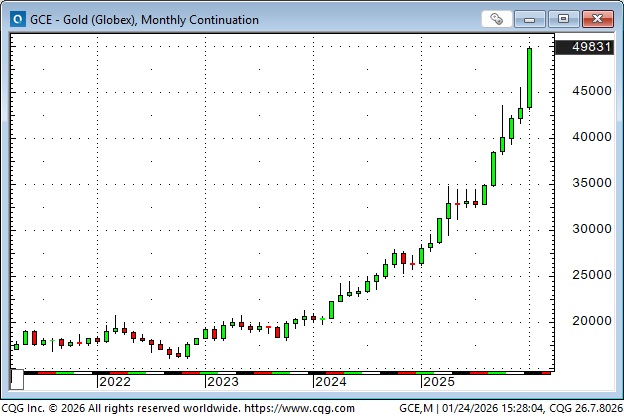The width and height of the screenshot is (624, 416).
Task: Select the 2023 year label on time axis
Action: coord(222,381)
